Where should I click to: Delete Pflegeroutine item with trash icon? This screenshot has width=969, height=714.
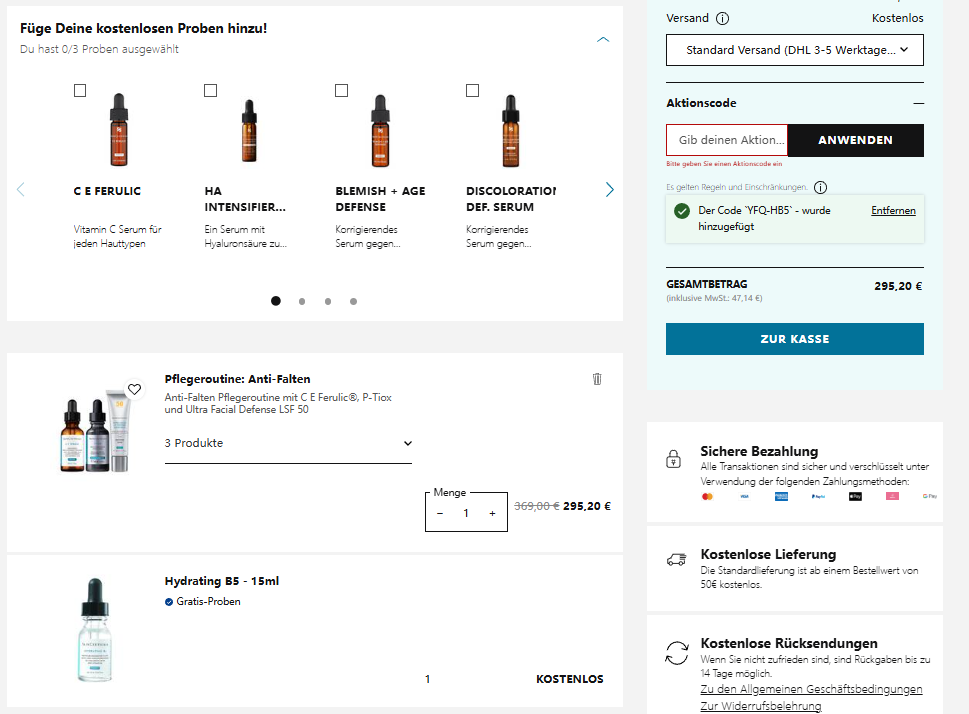(x=597, y=379)
